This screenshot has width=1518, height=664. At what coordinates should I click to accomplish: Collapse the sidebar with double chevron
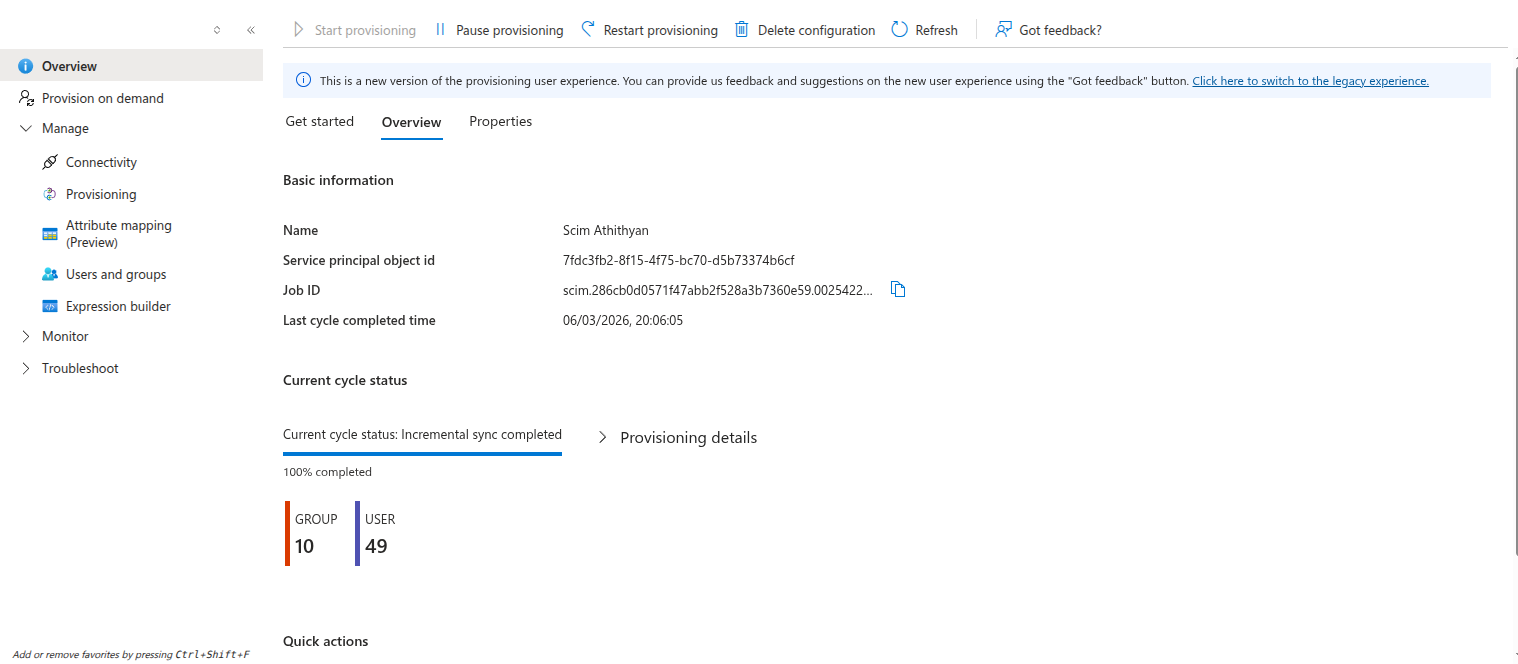point(251,30)
